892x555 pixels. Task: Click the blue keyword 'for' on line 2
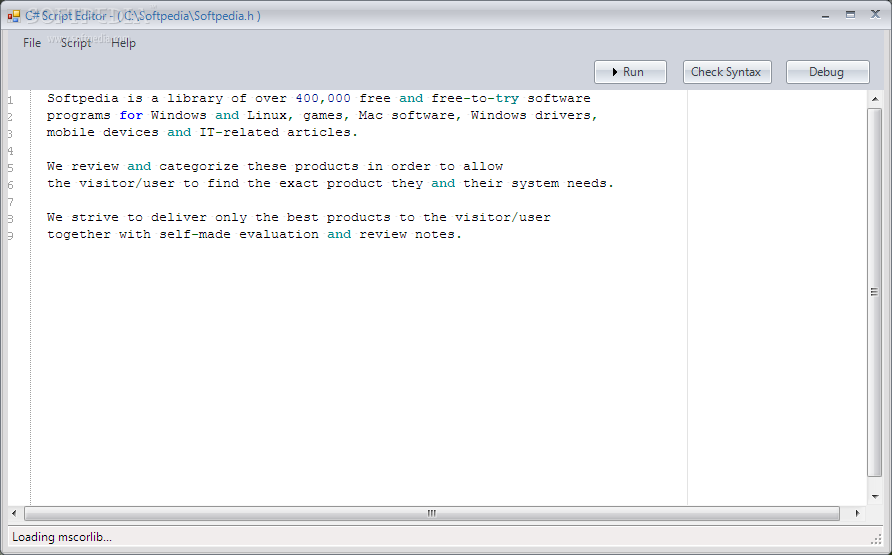pyautogui.click(x=131, y=115)
